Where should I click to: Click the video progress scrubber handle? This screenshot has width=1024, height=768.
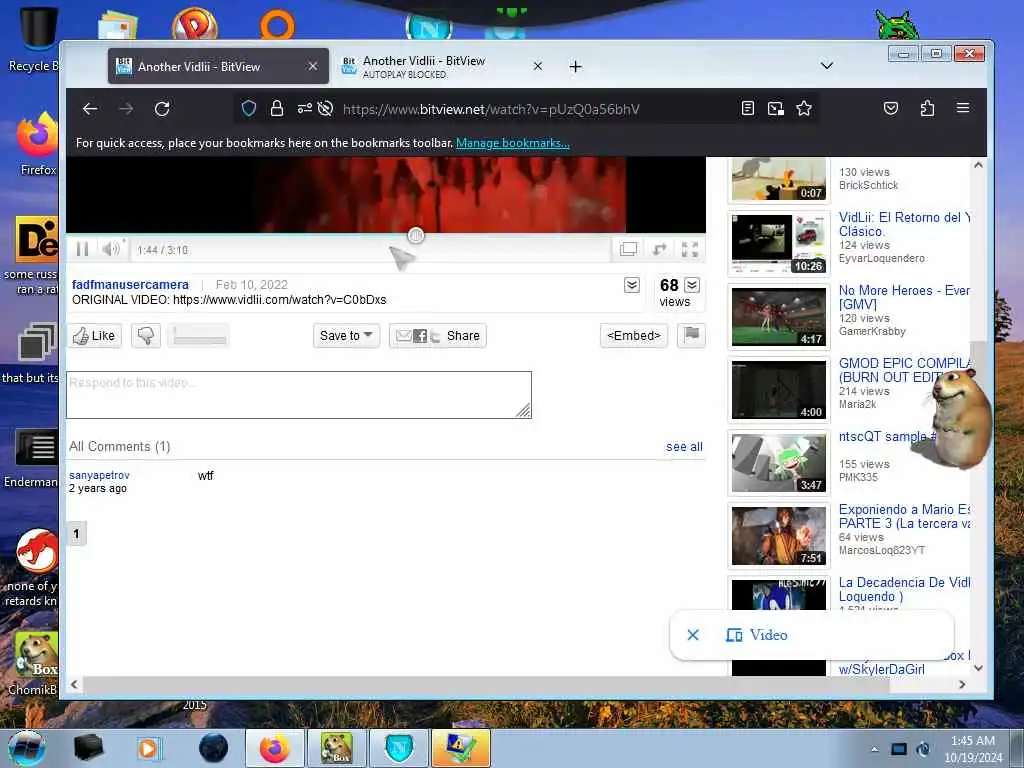pyautogui.click(x=416, y=235)
